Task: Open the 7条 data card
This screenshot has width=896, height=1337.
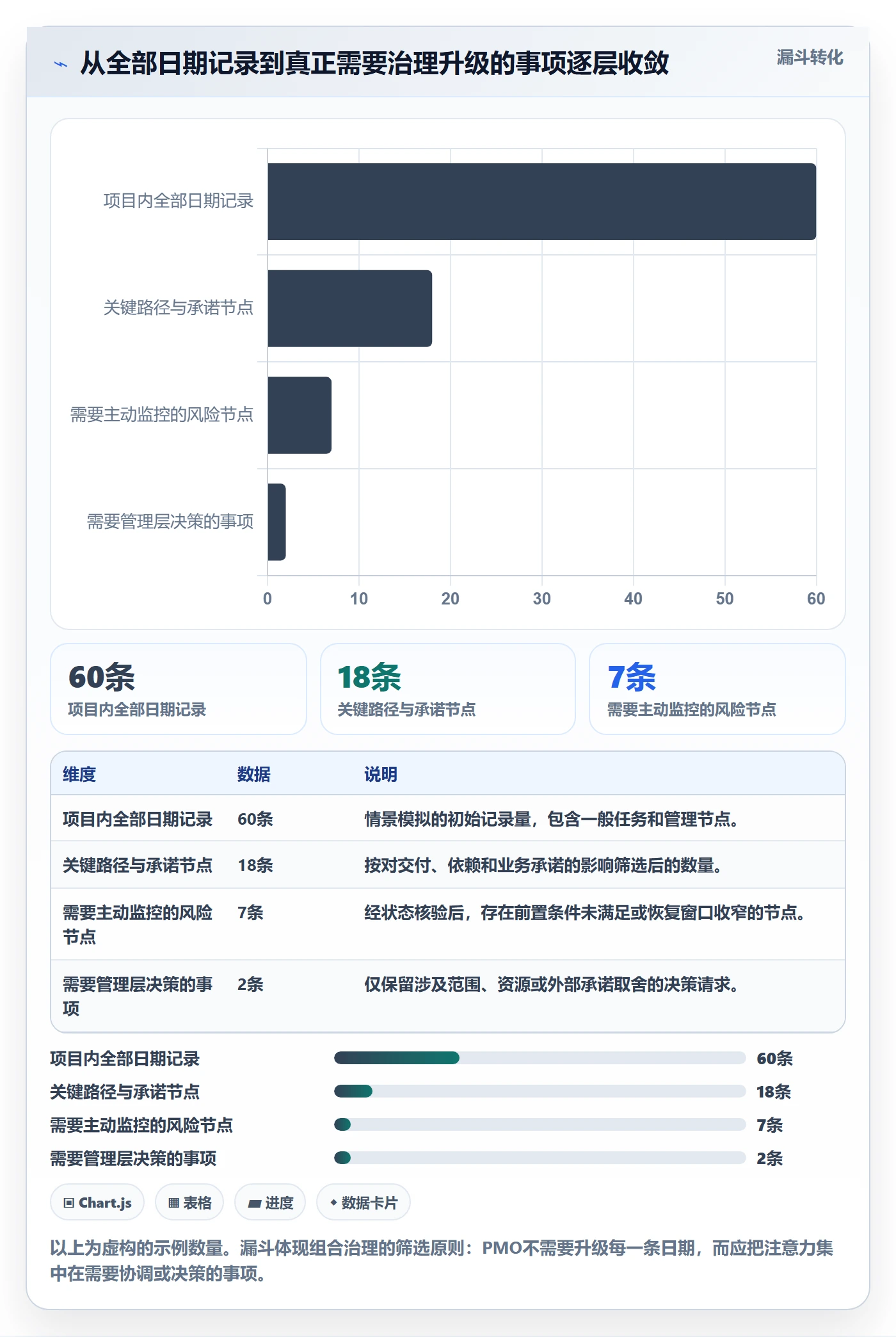Action: 717,689
